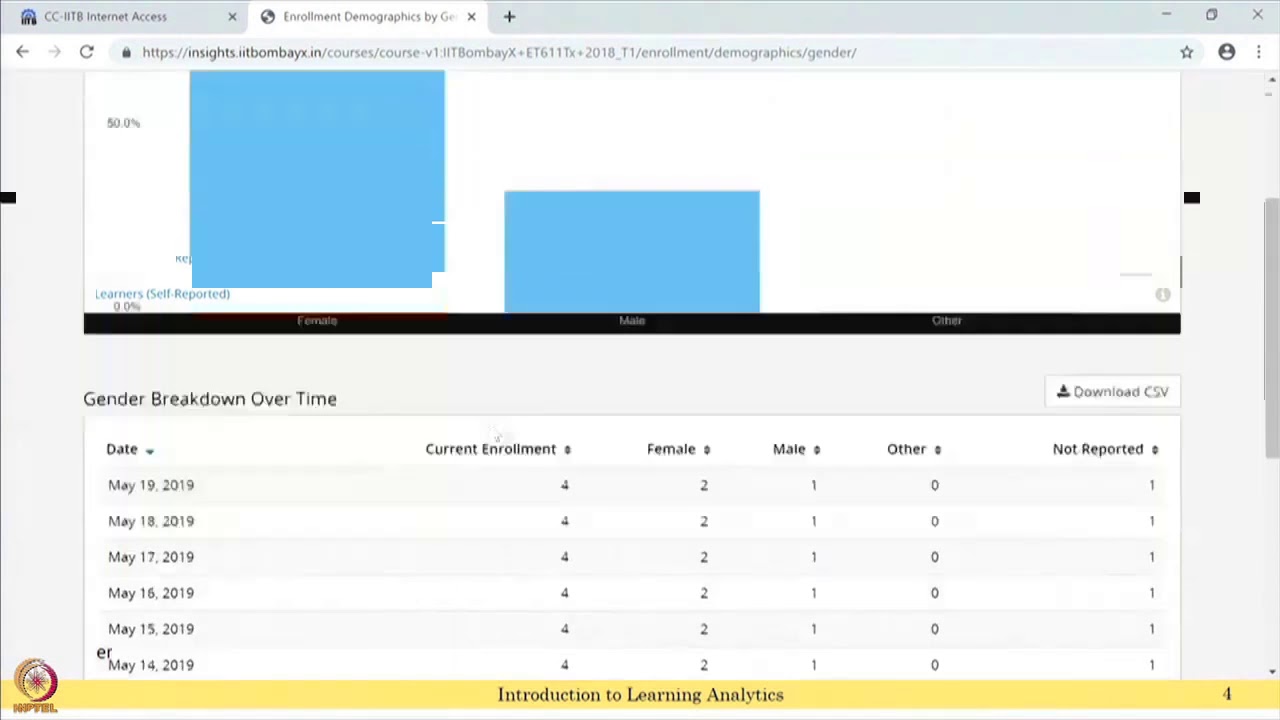Click the Gender Breakdown Over Time heading
Screen dimensions: 1280x720
point(210,399)
